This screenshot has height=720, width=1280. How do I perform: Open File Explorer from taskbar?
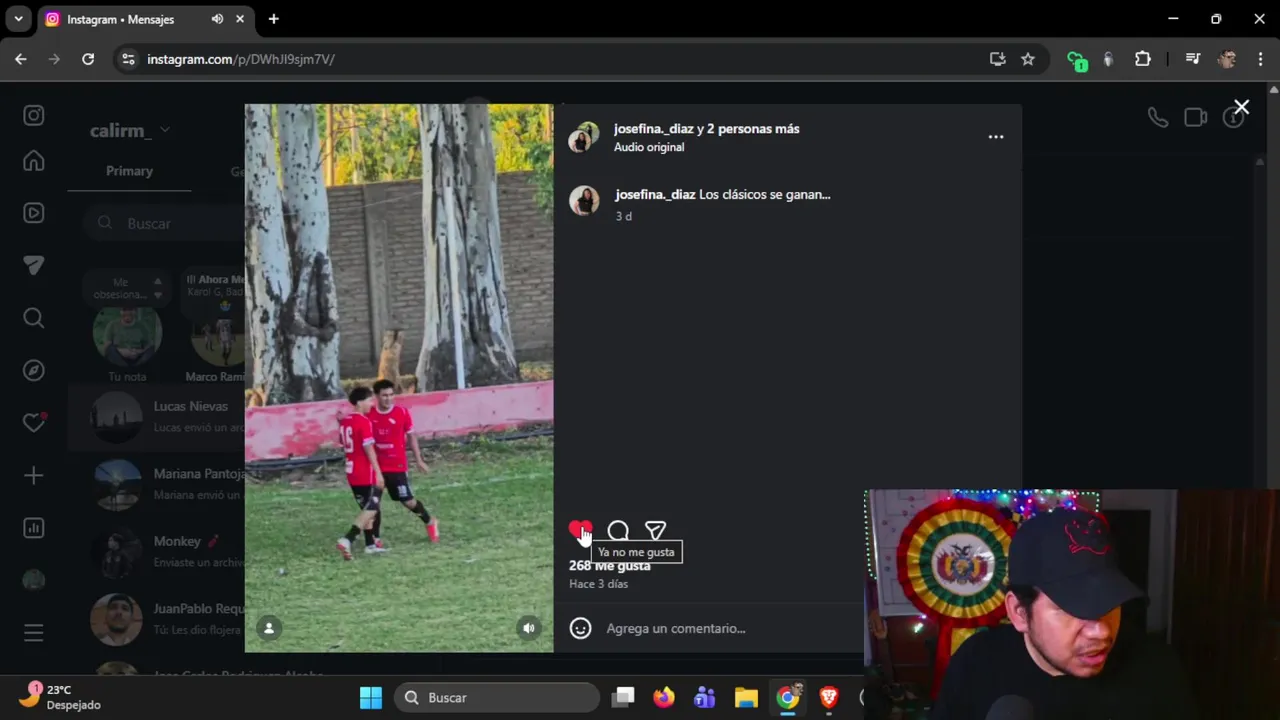[x=746, y=697]
